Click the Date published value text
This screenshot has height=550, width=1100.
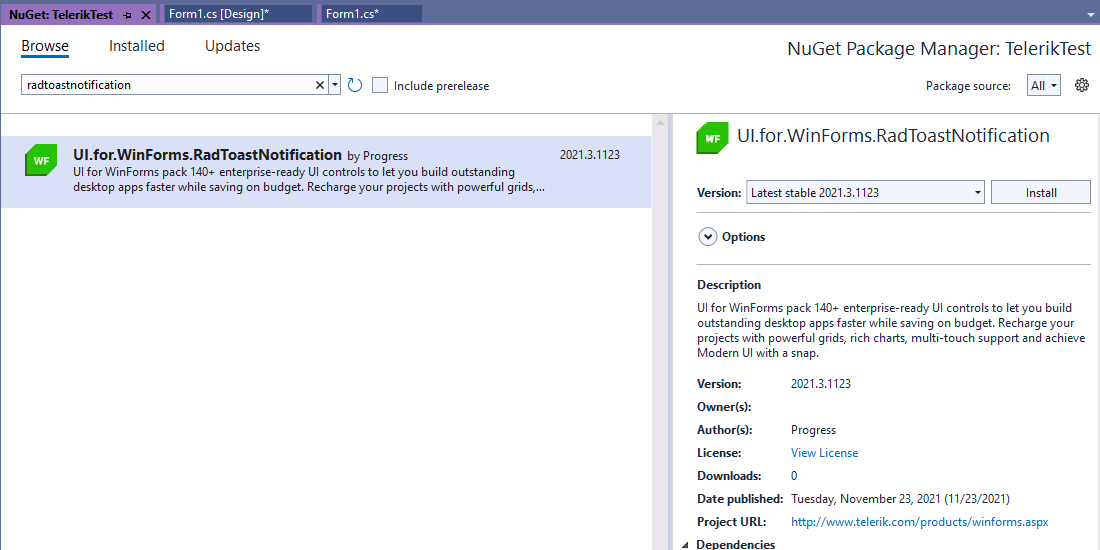[900, 499]
